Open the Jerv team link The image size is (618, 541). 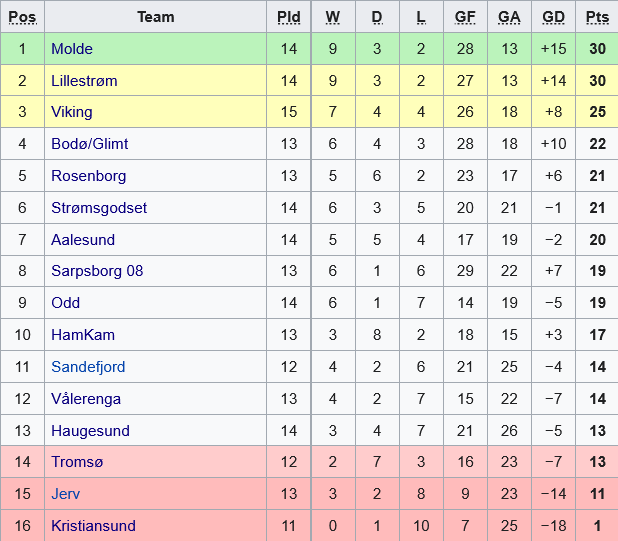click(66, 494)
